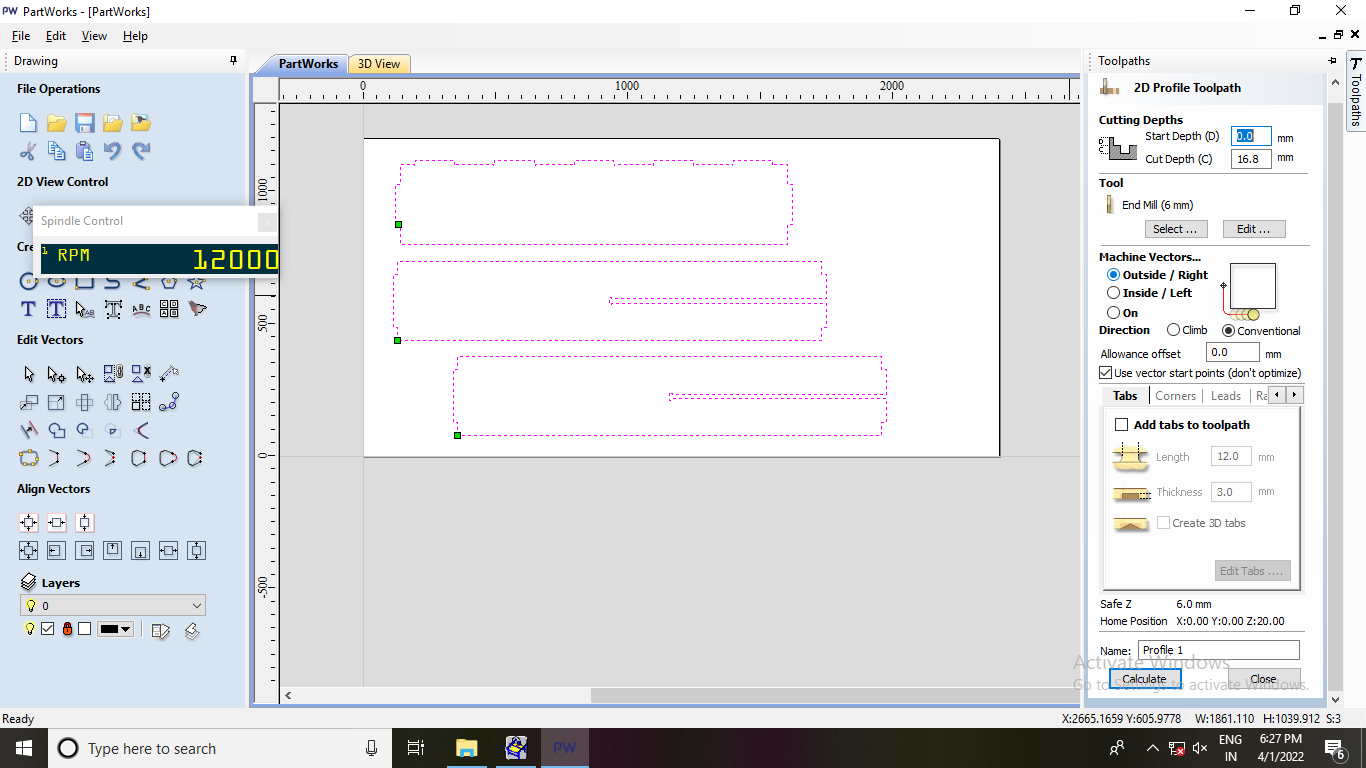Screen dimensions: 1366x768
Task: Click the ungroup objects icon
Action: pos(141,374)
